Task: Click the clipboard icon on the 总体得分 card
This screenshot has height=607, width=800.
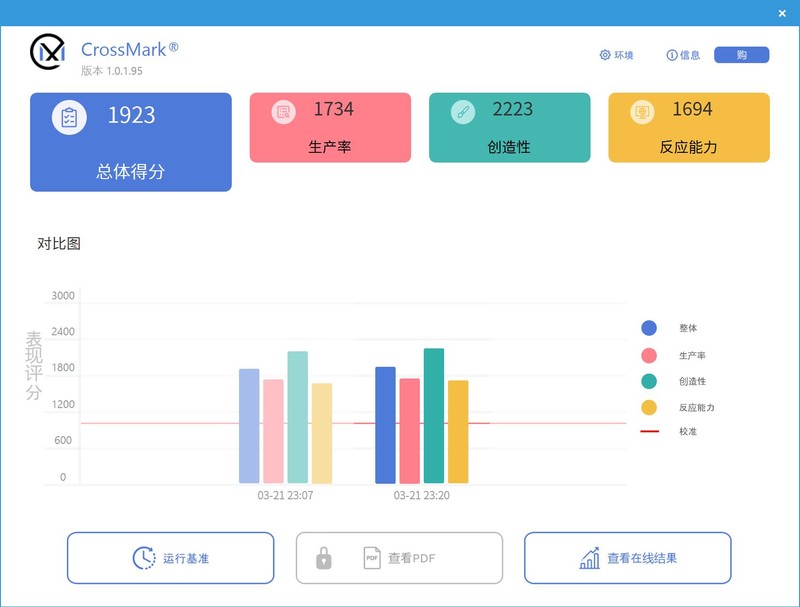Action: (68, 116)
